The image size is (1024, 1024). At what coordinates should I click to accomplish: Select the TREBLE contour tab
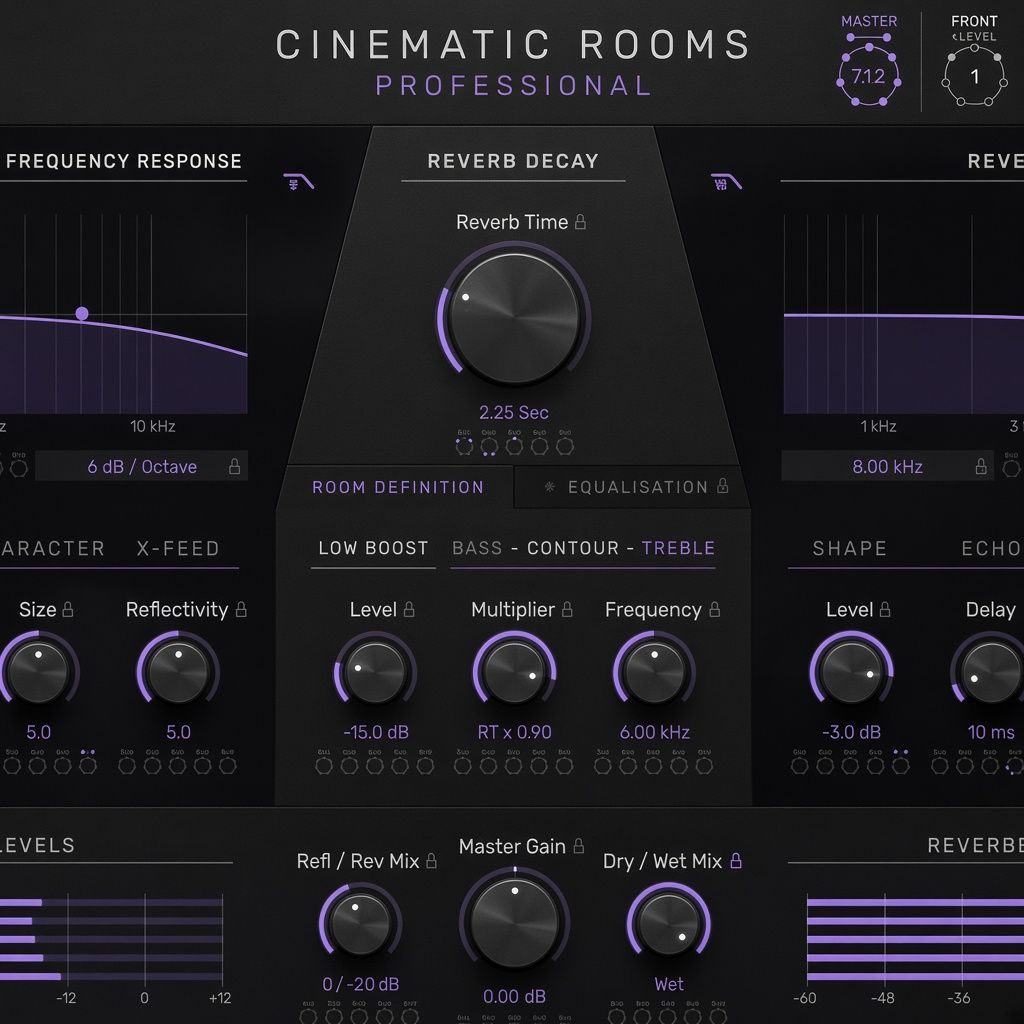tap(678, 548)
